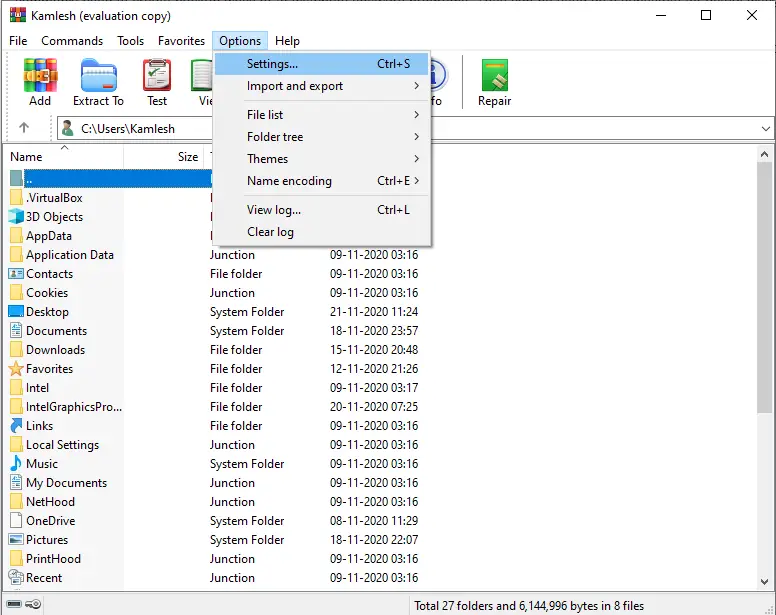Click the vertical scrollbar thumb of the file list

tap(765, 287)
